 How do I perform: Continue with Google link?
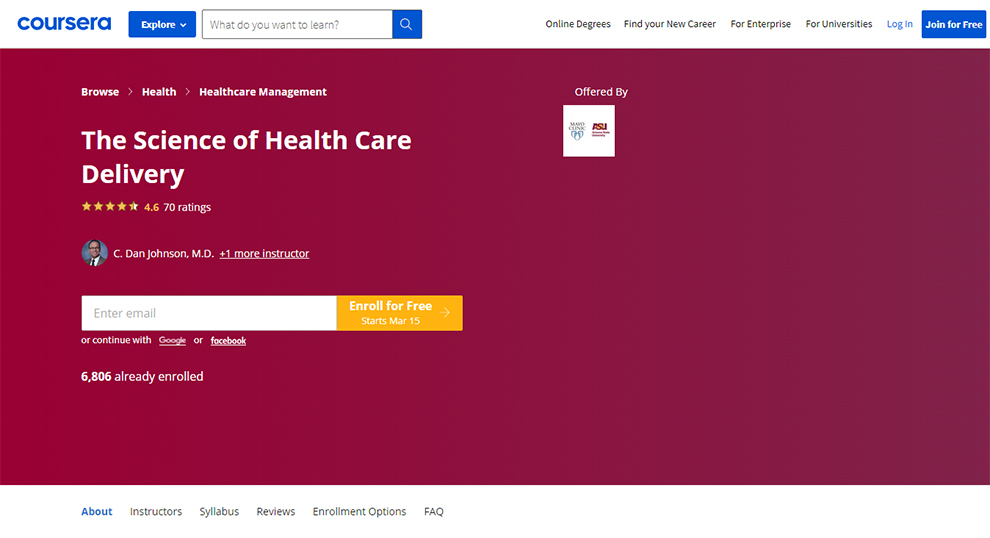coord(172,340)
